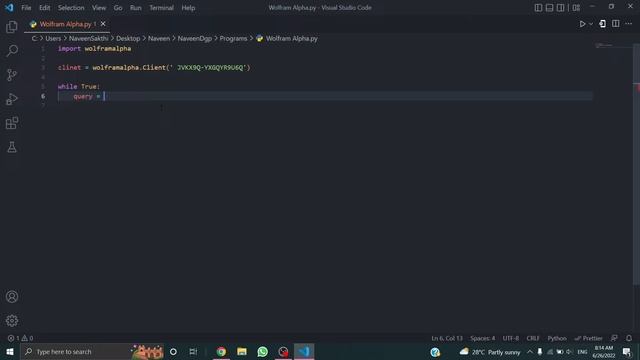
Task: Open File Explorer from taskbar
Action: 242,351
